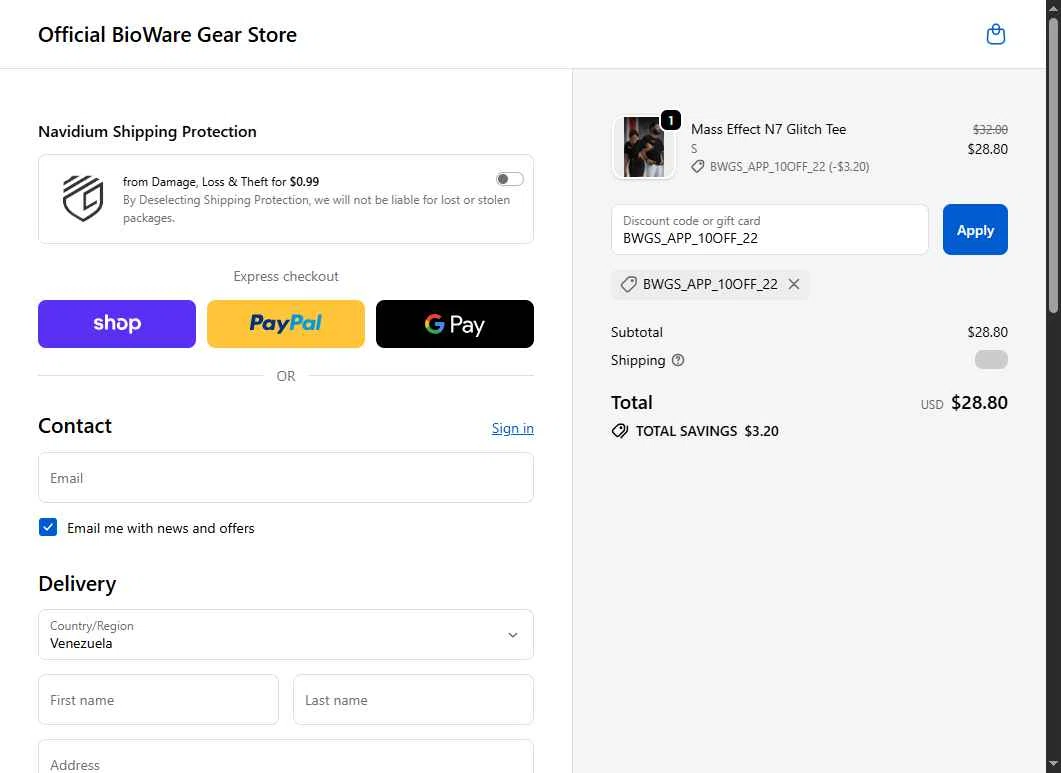Apply the discount code
This screenshot has width=1061, height=773.
point(975,229)
